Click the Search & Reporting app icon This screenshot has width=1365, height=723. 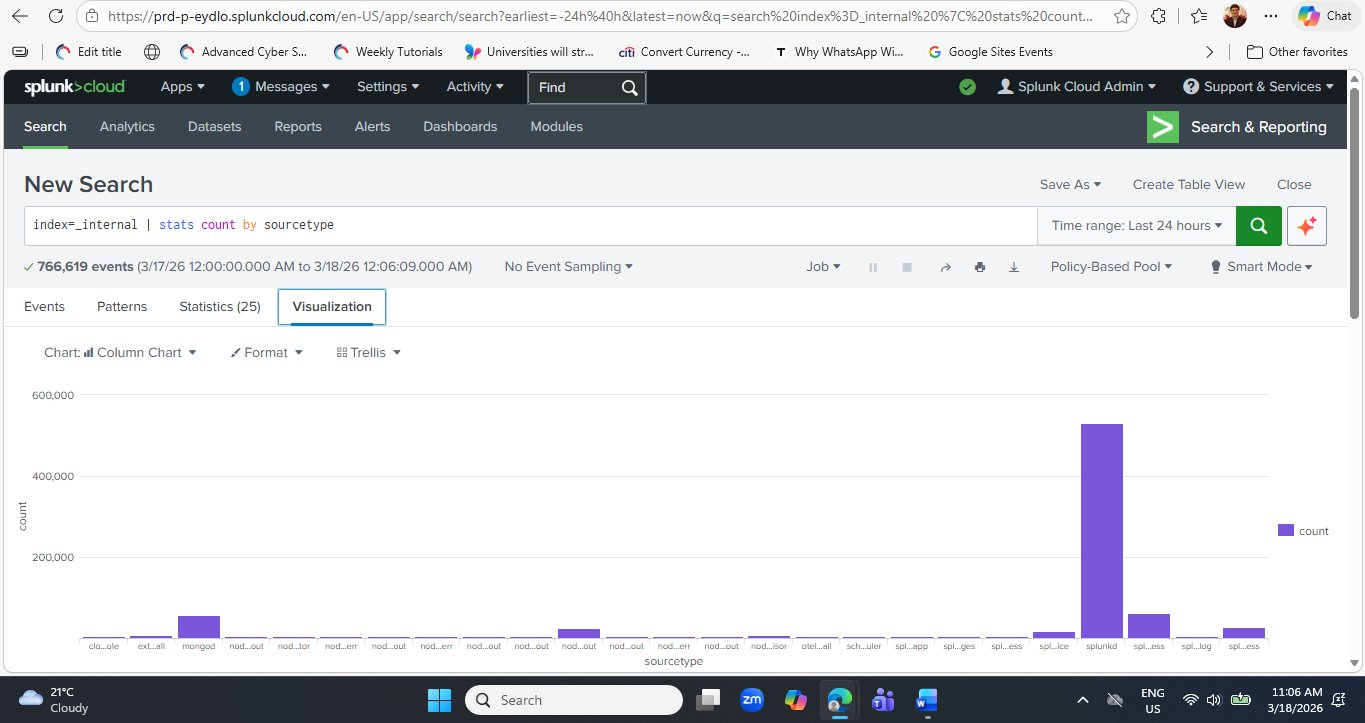[1163, 127]
